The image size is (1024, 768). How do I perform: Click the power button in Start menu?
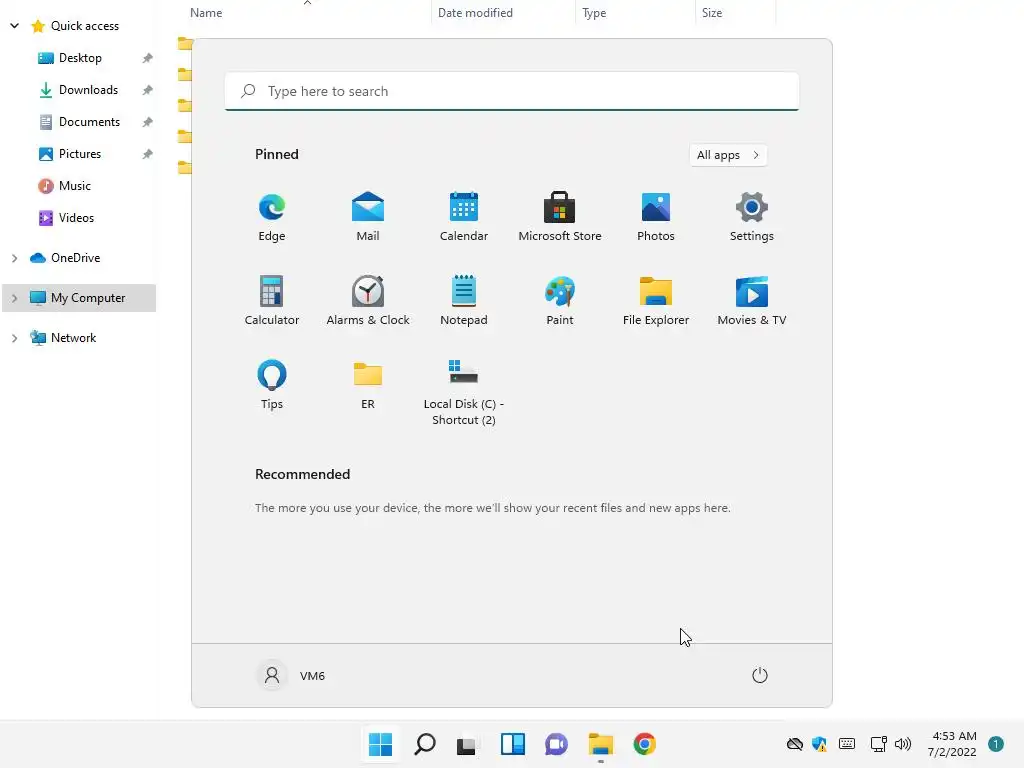[760, 675]
